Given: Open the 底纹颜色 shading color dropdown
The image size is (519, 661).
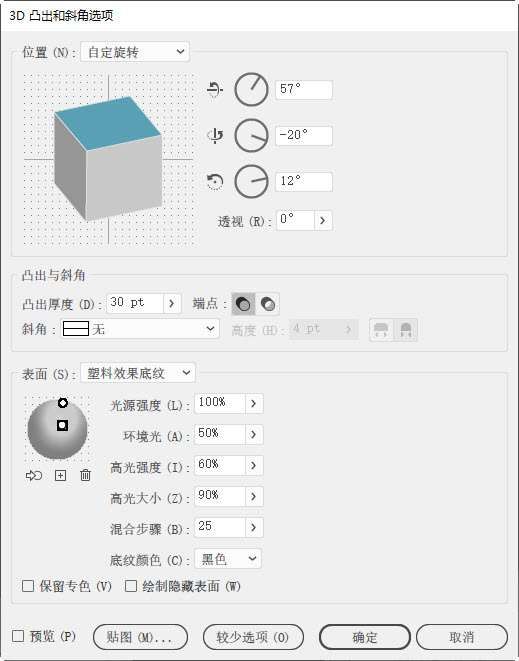Looking at the screenshot, I should click(228, 559).
